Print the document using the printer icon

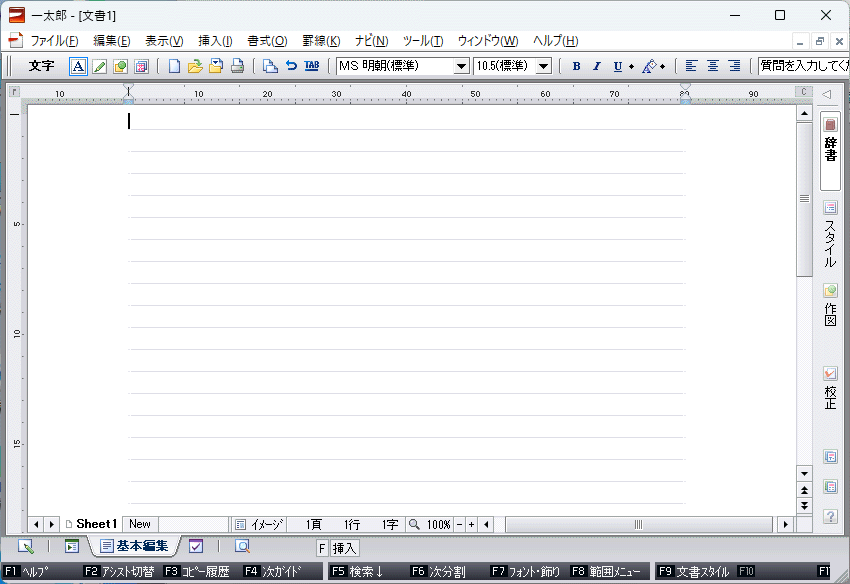pyautogui.click(x=237, y=66)
